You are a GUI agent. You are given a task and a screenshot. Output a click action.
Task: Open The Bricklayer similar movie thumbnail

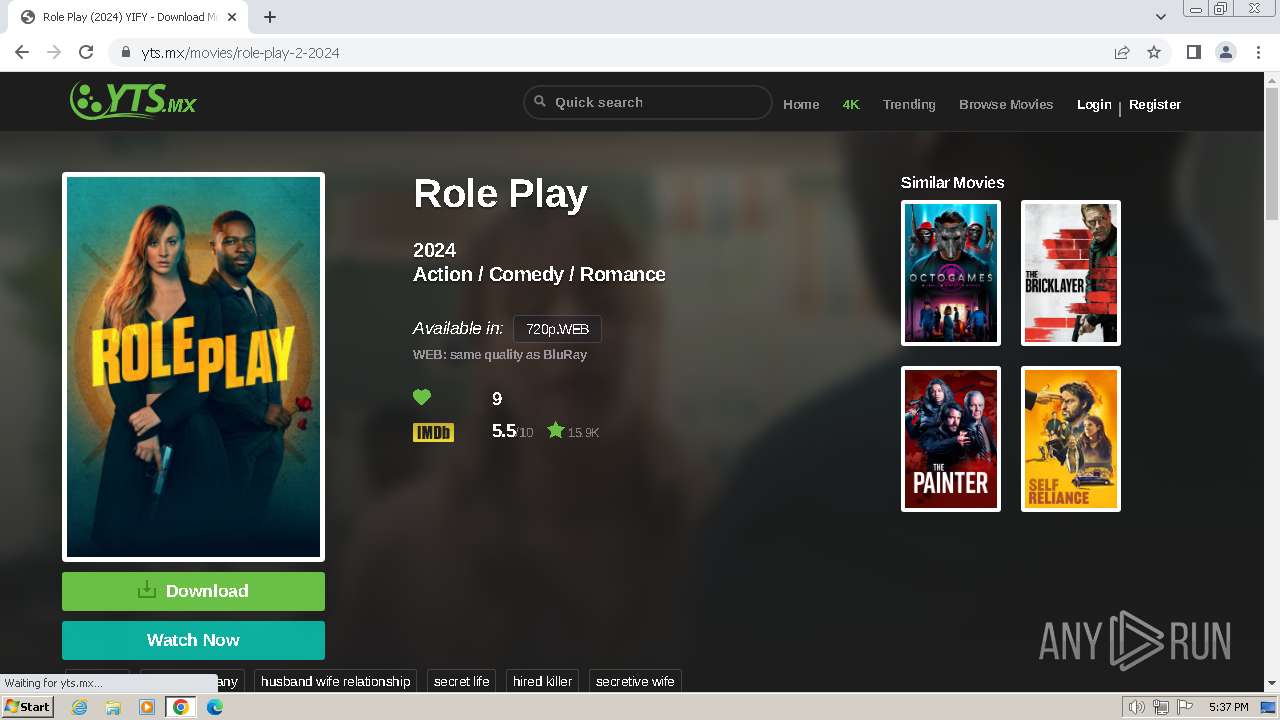click(1071, 273)
